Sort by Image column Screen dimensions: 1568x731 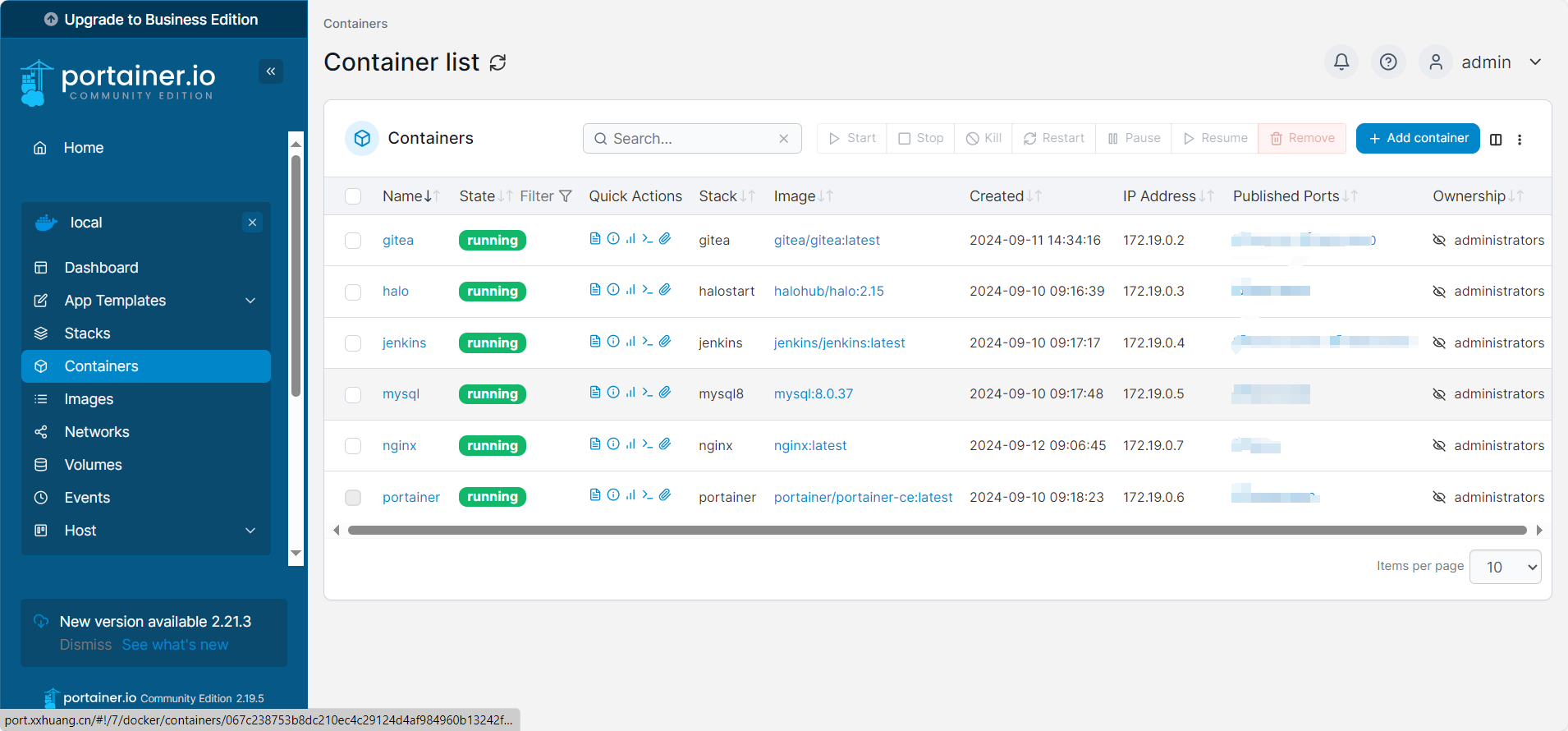(x=803, y=196)
